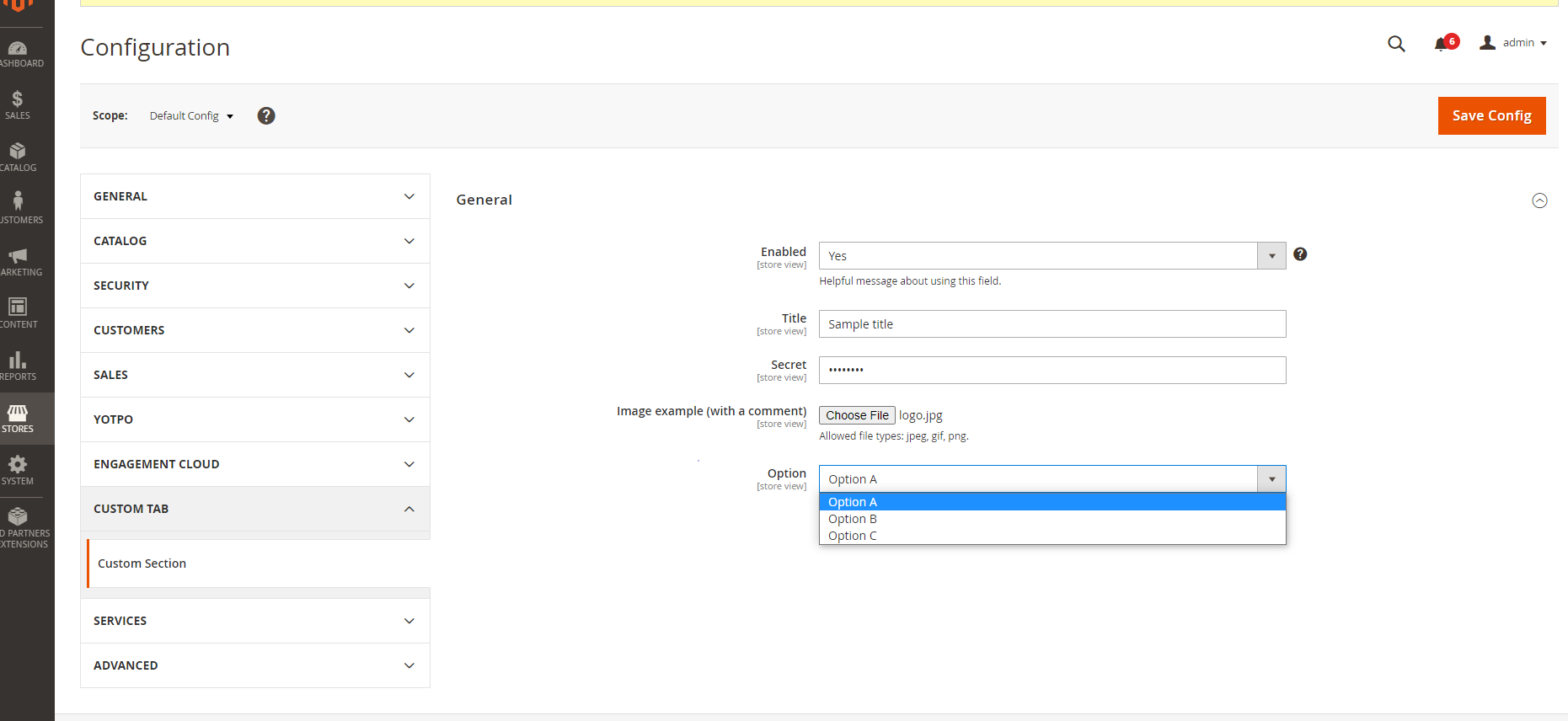
Task: Collapse the CUSTOM TAB section
Action: [255, 509]
